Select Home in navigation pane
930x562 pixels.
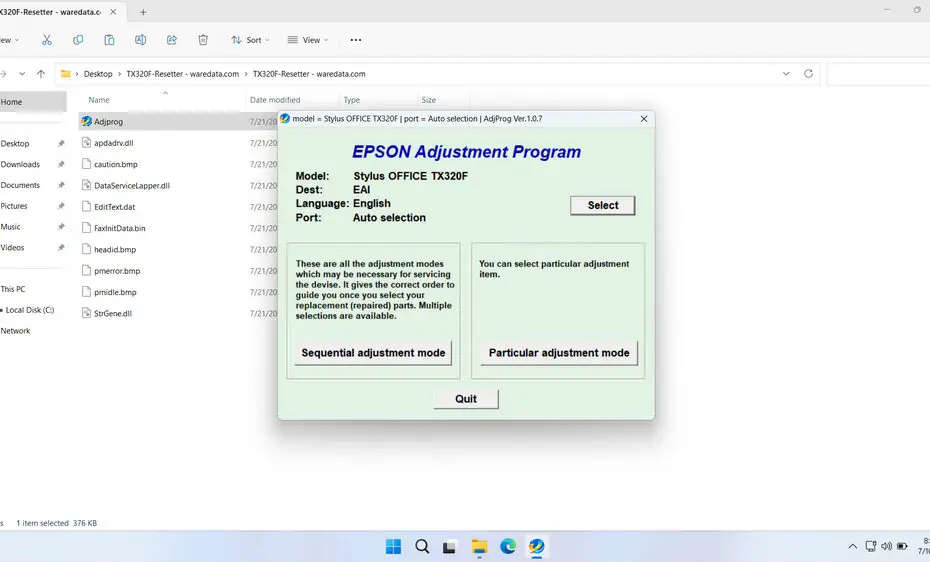pyautogui.click(x=33, y=102)
